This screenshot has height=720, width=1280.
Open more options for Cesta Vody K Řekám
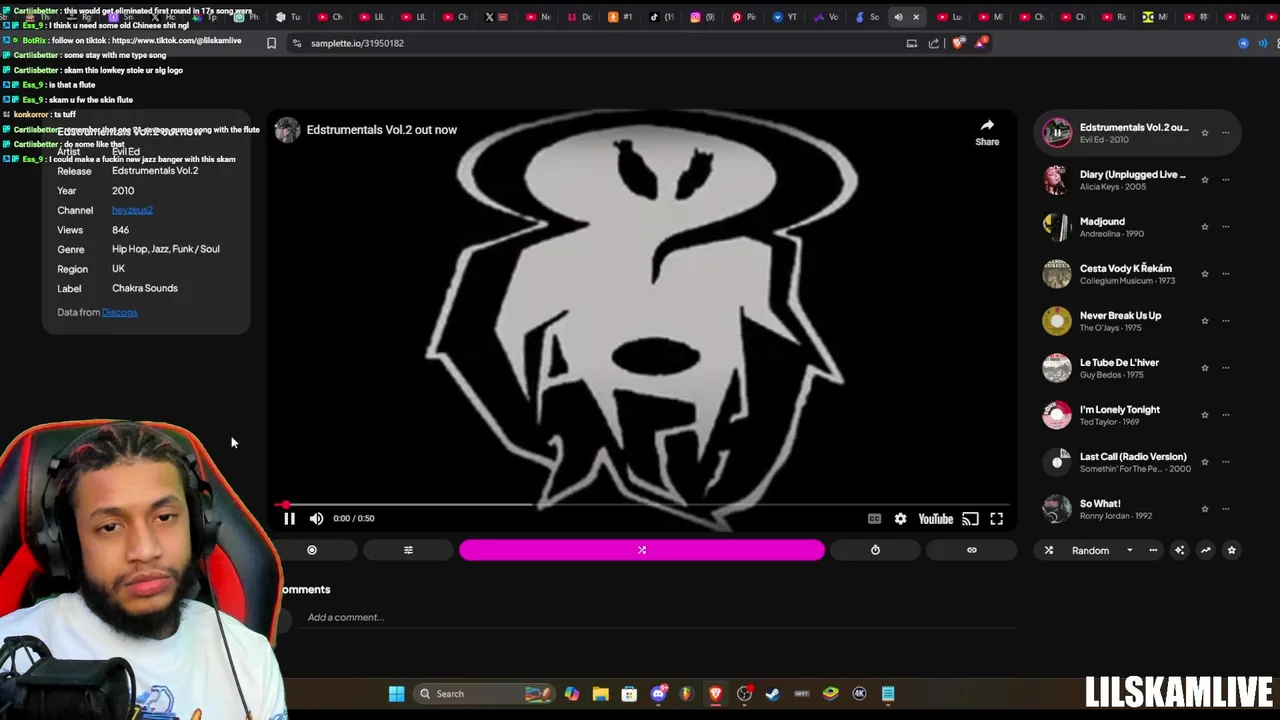pyautogui.click(x=1226, y=273)
